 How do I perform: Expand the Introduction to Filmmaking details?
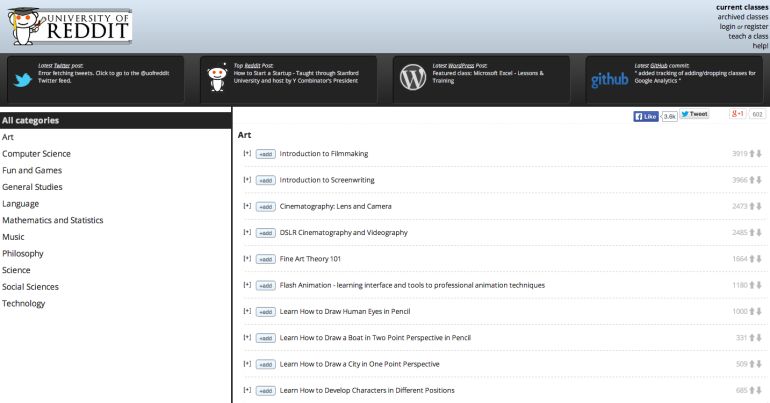pos(247,153)
